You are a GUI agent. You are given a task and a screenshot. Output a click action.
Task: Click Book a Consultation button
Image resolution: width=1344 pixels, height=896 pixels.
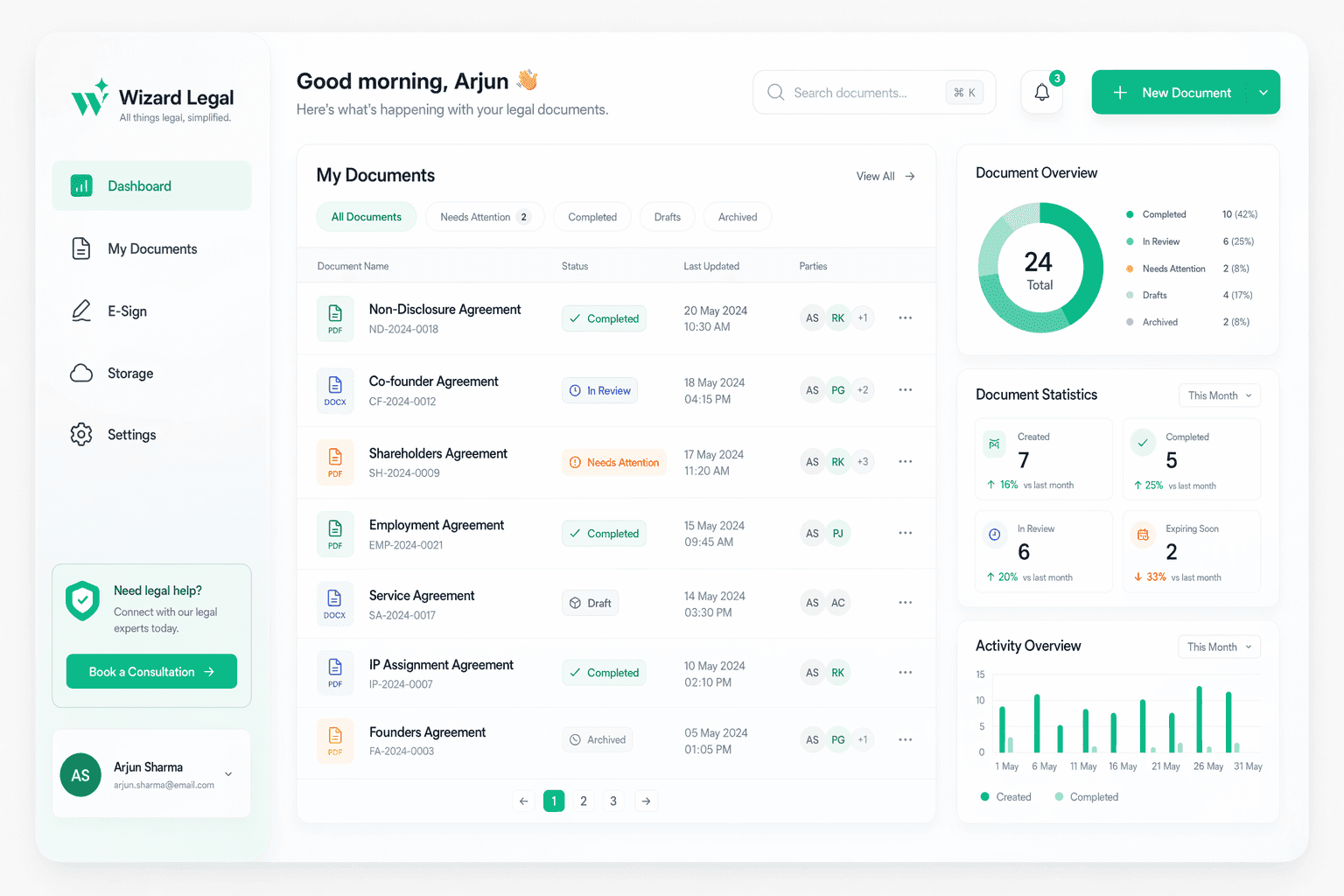click(151, 672)
